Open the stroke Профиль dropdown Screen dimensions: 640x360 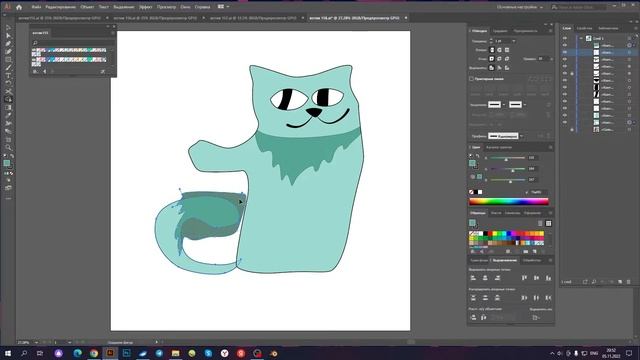point(522,136)
